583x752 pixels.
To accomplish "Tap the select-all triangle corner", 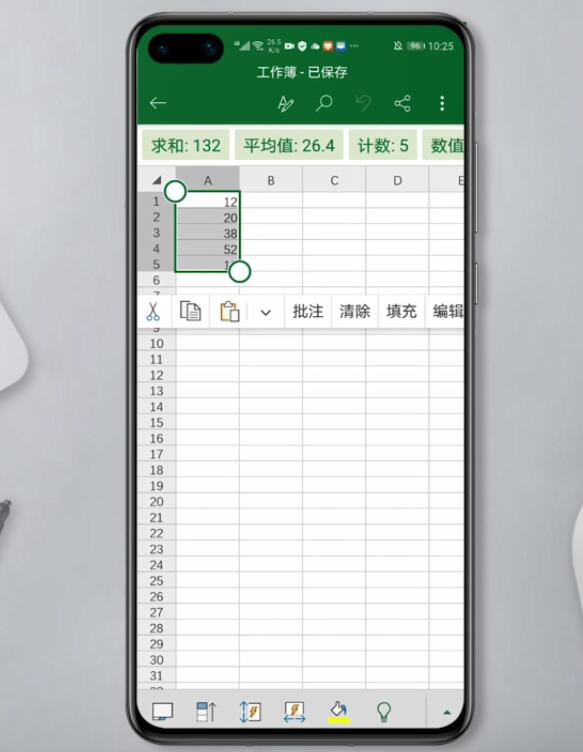I will point(156,180).
